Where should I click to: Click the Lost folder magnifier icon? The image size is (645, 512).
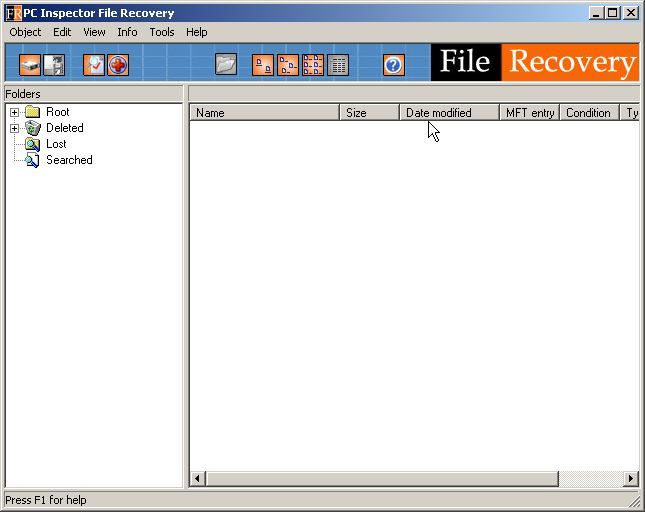32,144
